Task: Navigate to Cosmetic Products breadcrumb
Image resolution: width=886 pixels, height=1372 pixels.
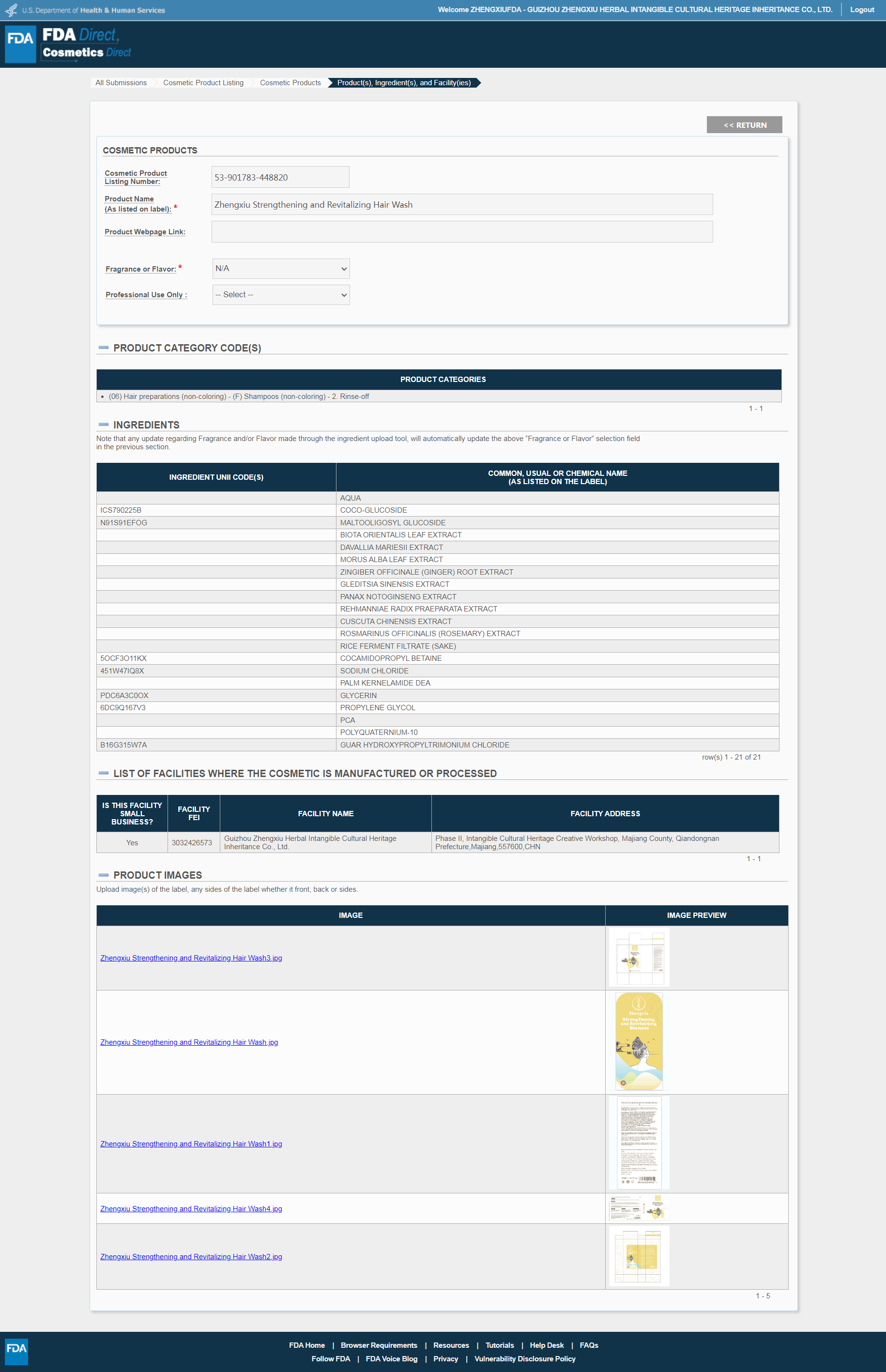Action: pyautogui.click(x=290, y=83)
